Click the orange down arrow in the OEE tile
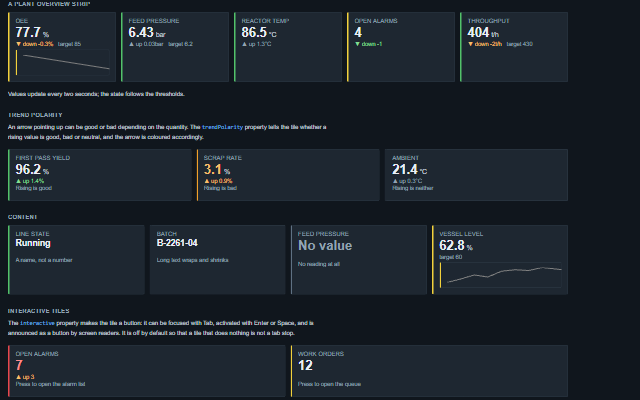640x400 pixels. tap(18, 44)
